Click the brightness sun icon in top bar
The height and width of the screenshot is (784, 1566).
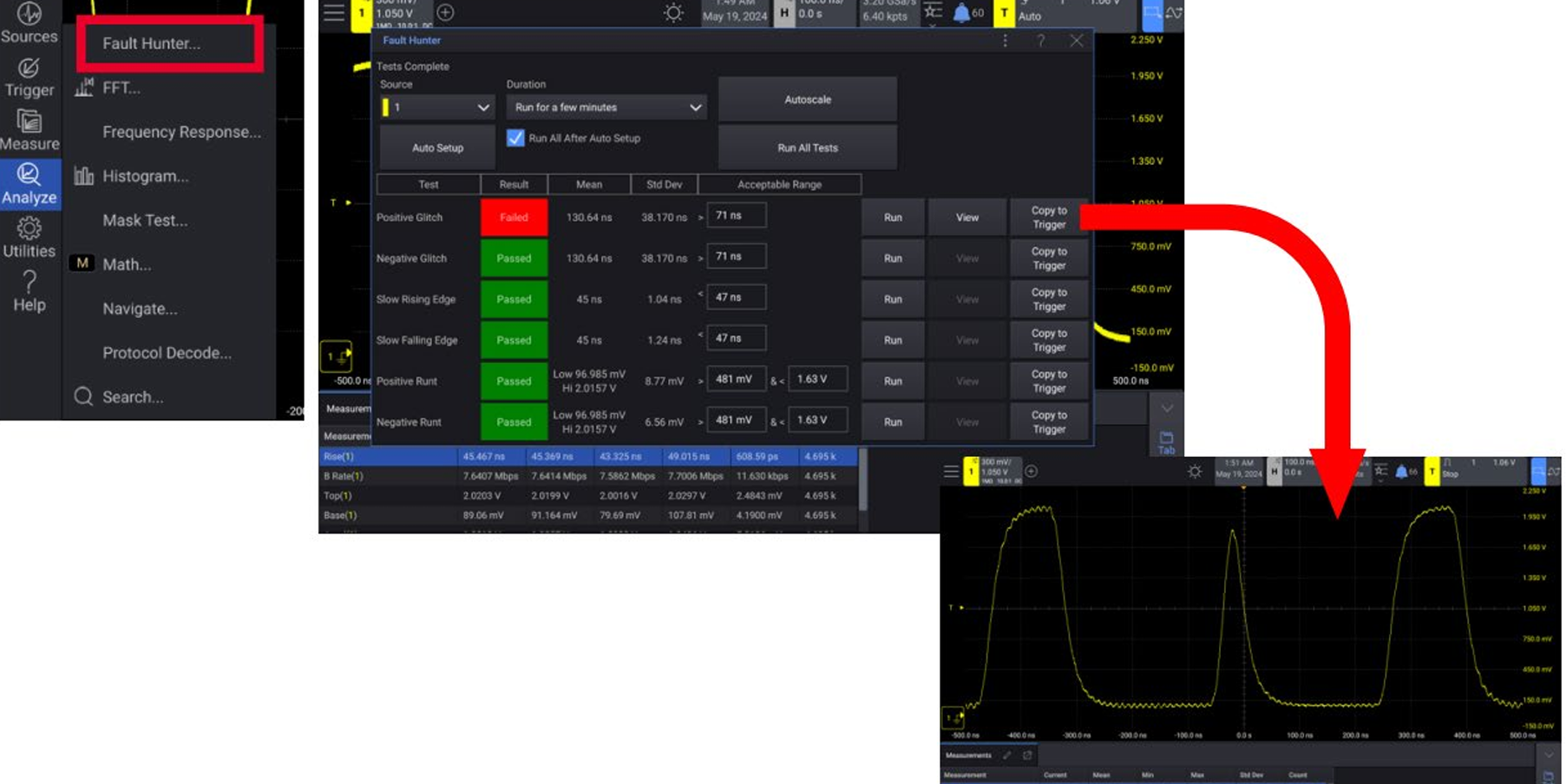(x=673, y=13)
